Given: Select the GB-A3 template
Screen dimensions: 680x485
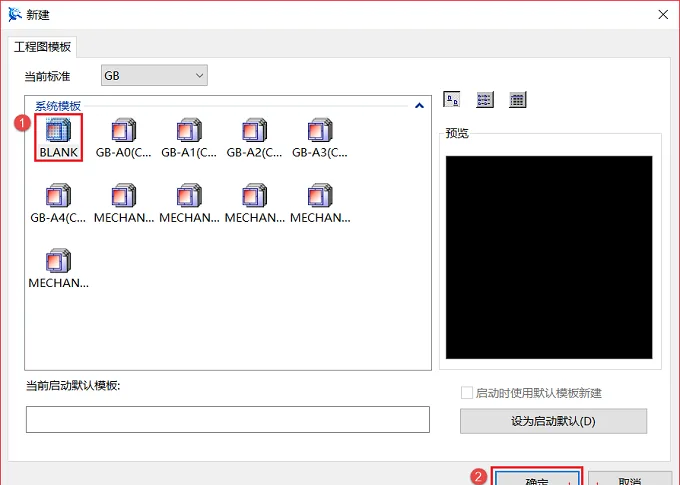Looking at the screenshot, I should click(x=320, y=138).
